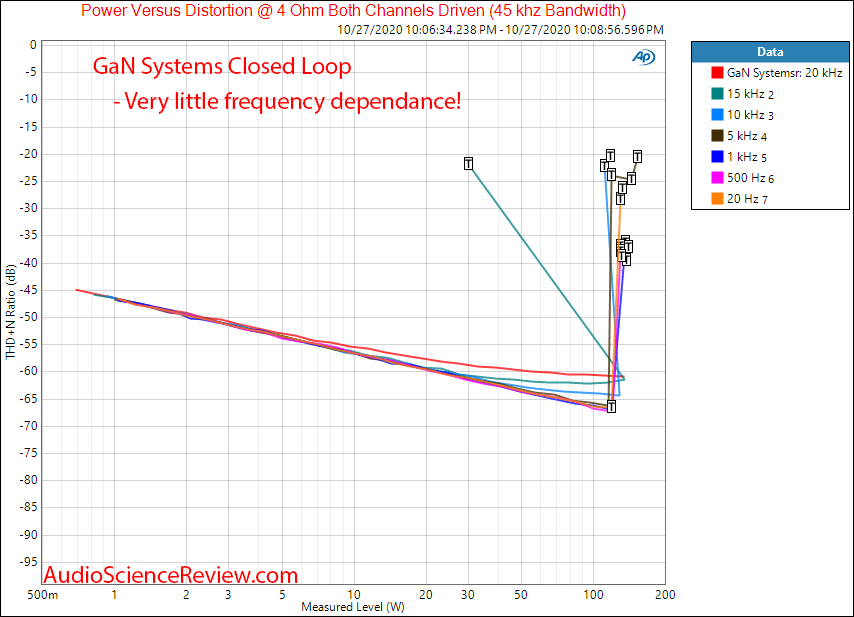The width and height of the screenshot is (854, 617).
Task: Click the "-65" y-axis tick label
Action: [x=28, y=399]
